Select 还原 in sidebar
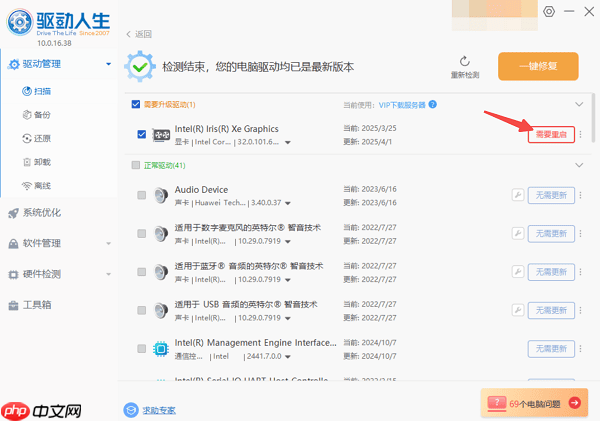Viewport: 600px width, 421px height. 37,138
